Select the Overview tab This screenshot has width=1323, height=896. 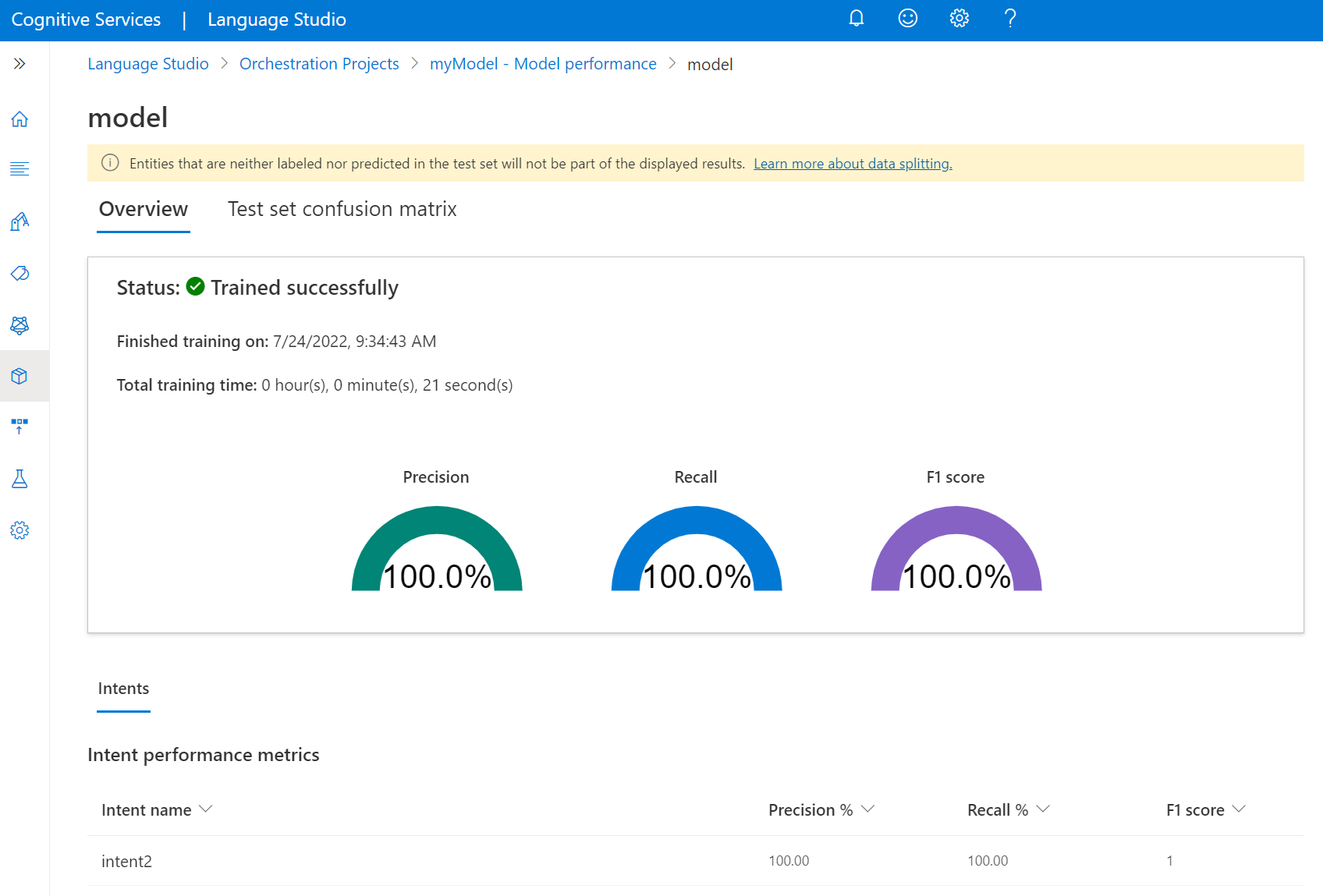click(x=144, y=209)
